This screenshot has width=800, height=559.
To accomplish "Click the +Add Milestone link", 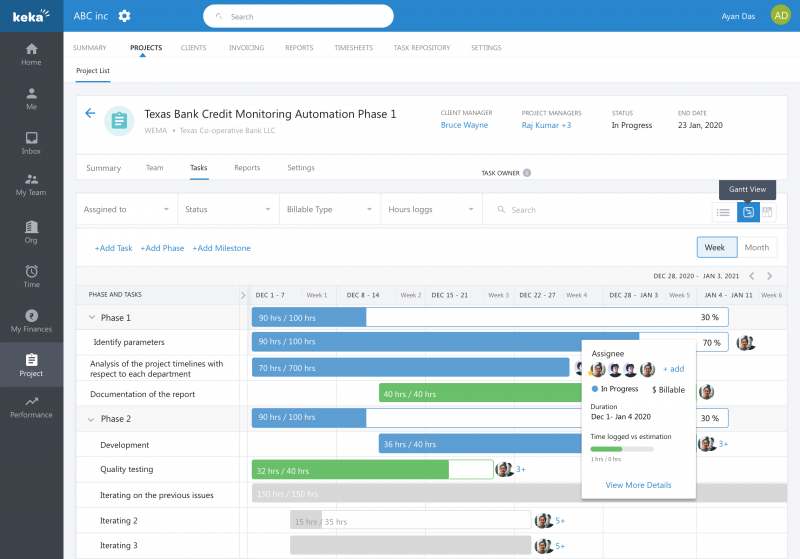I will (221, 248).
